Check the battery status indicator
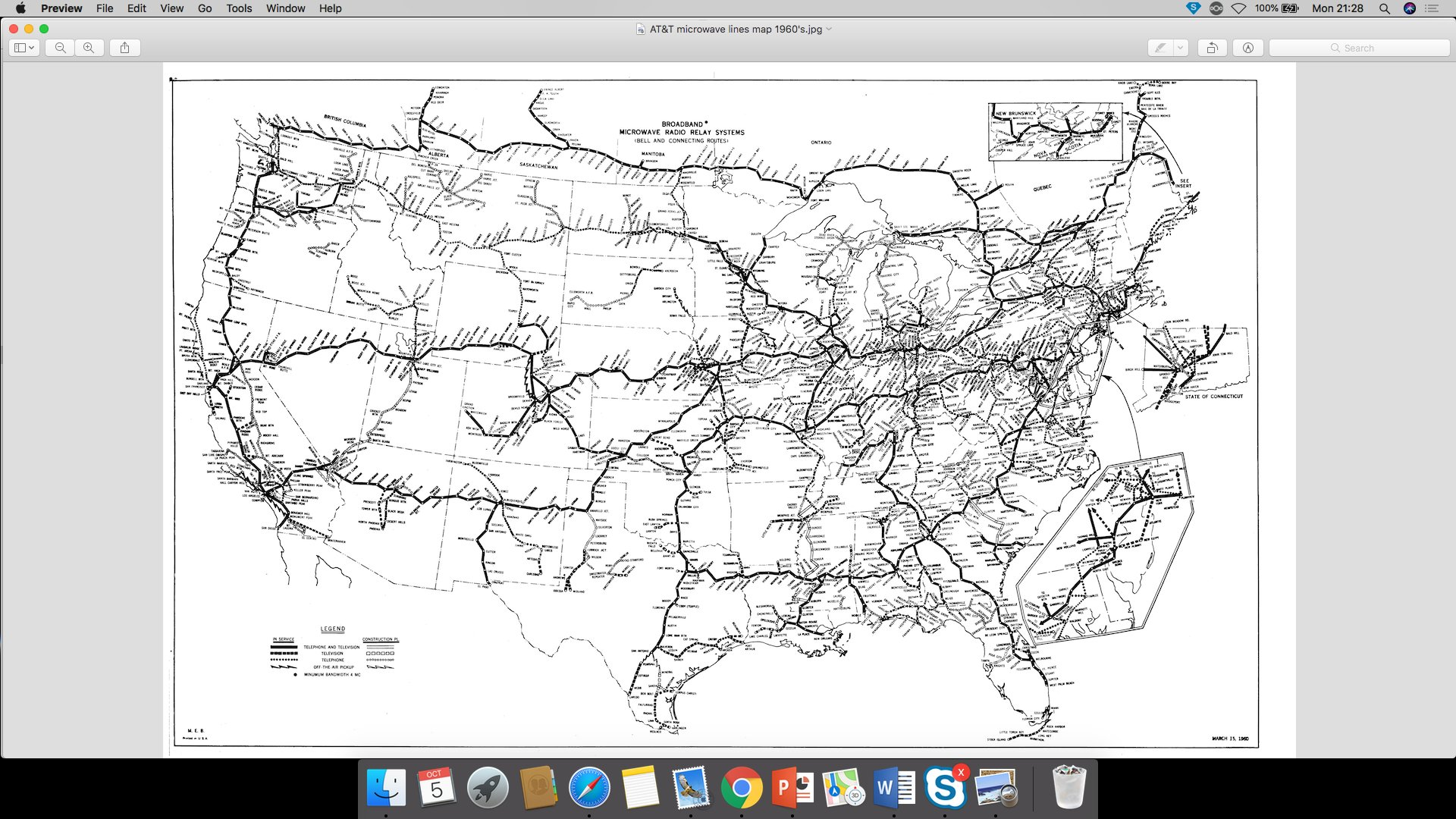The width and height of the screenshot is (1456, 819). pyautogui.click(x=1277, y=8)
